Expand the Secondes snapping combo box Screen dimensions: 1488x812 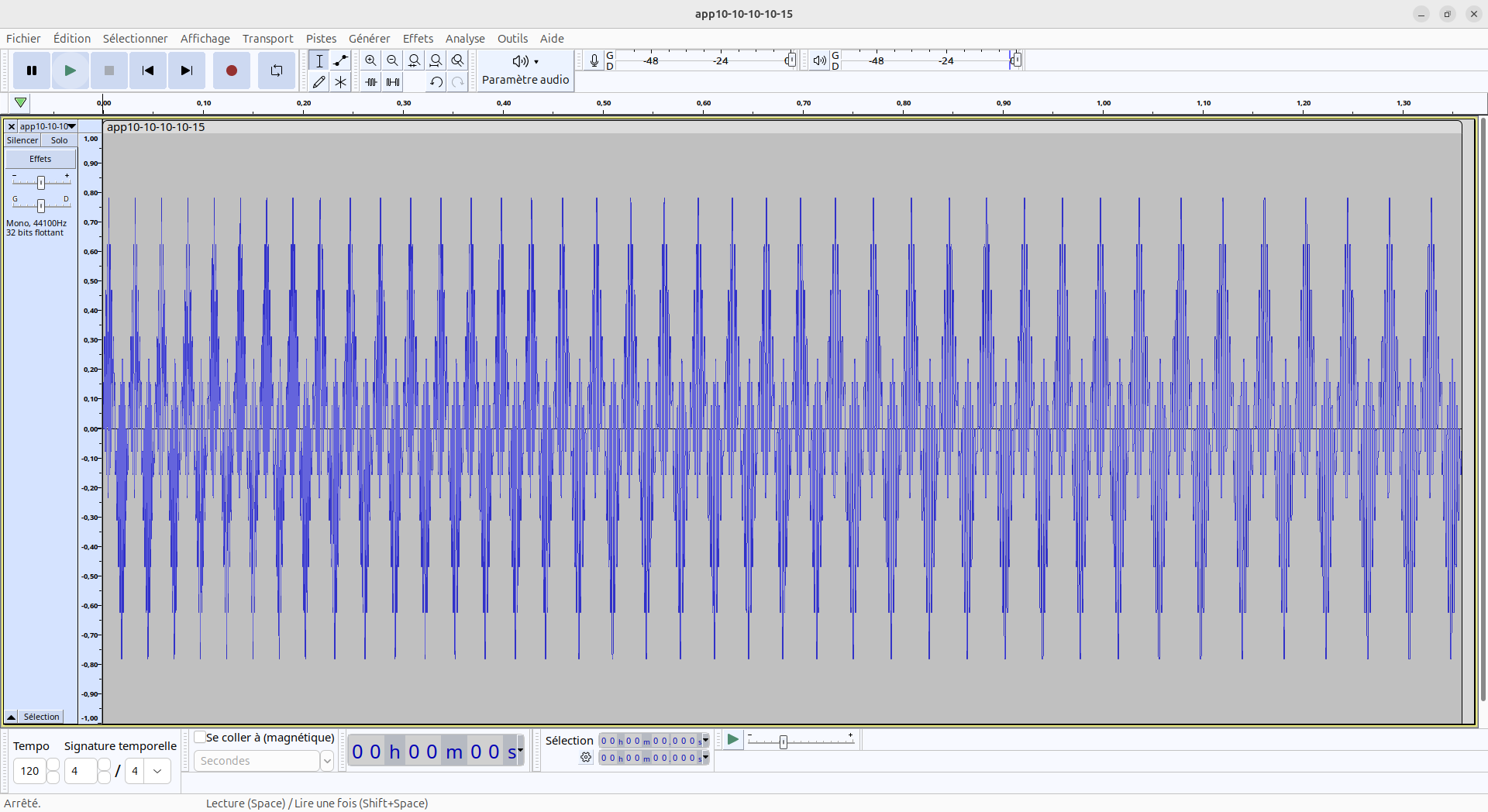point(326,761)
